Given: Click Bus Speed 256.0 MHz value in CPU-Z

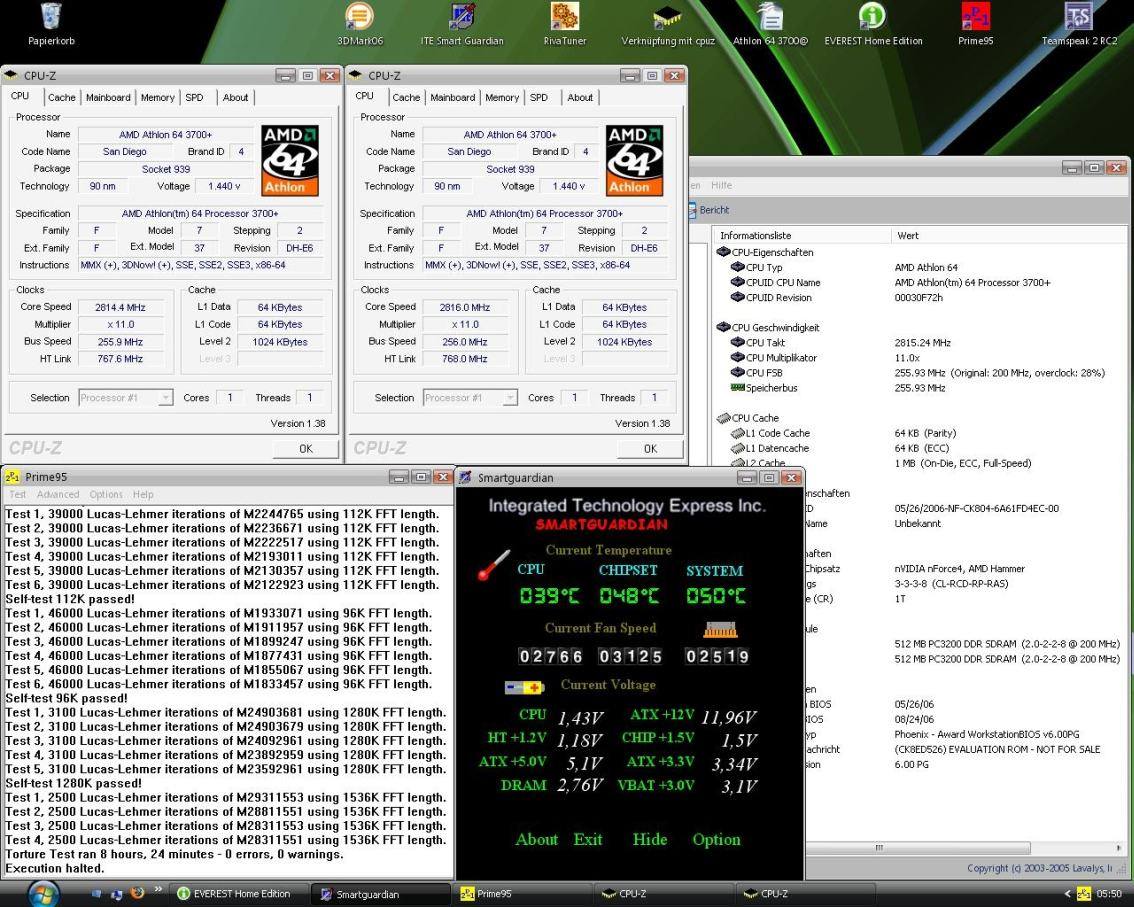Looking at the screenshot, I should (465, 341).
